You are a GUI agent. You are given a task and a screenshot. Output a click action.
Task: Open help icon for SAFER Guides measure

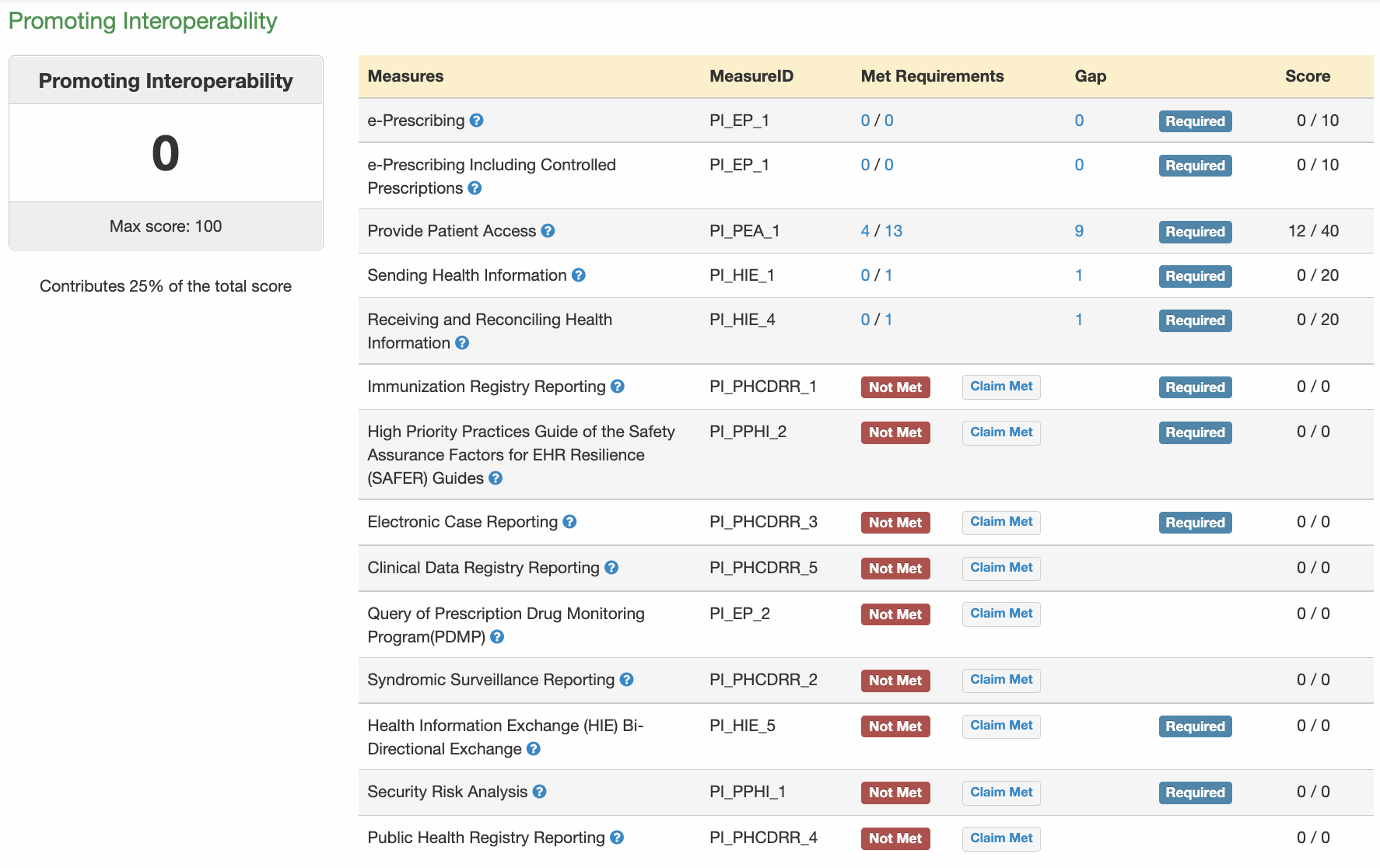point(496,478)
